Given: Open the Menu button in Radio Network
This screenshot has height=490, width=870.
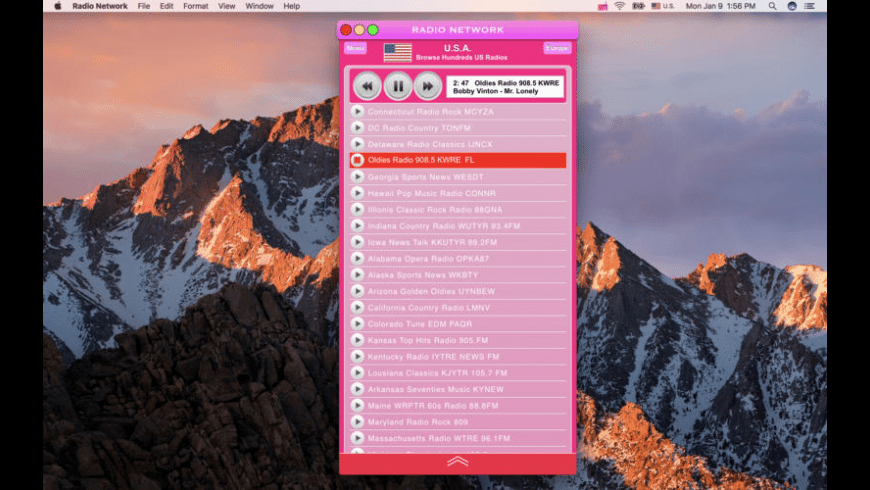Looking at the screenshot, I should point(355,48).
